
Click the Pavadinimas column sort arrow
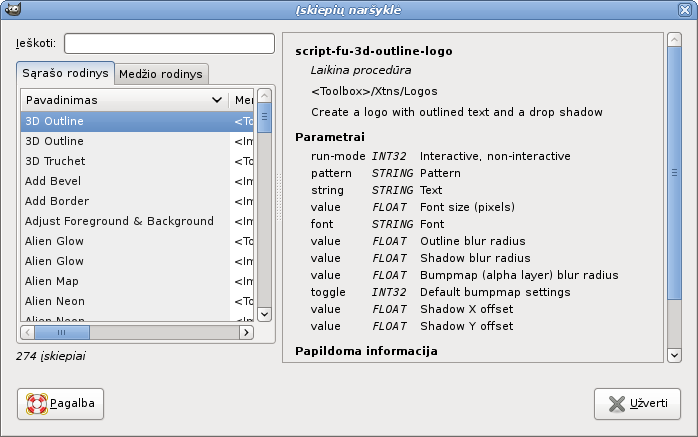[217, 101]
